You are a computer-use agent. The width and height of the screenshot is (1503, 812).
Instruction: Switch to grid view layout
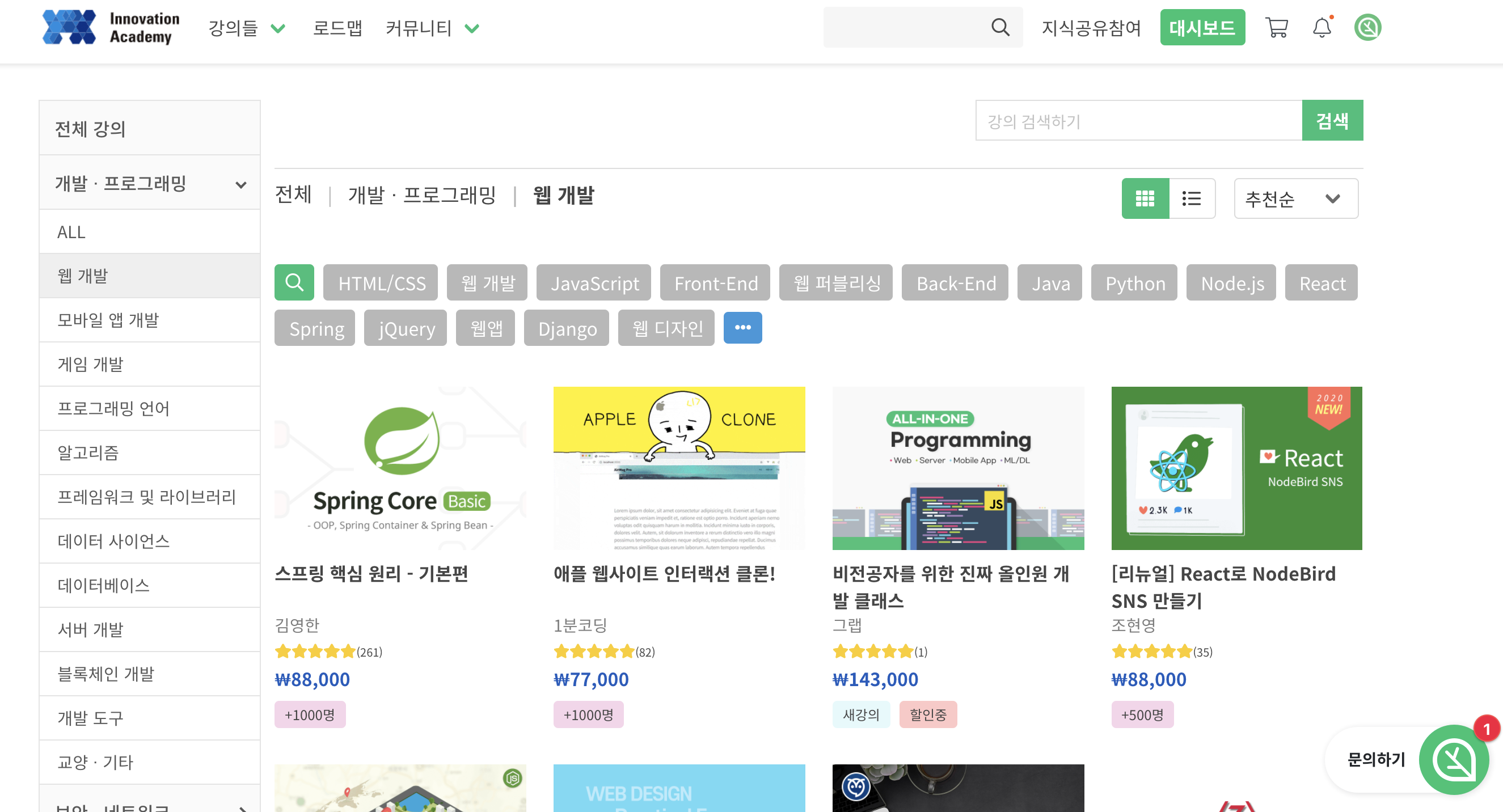click(x=1145, y=199)
